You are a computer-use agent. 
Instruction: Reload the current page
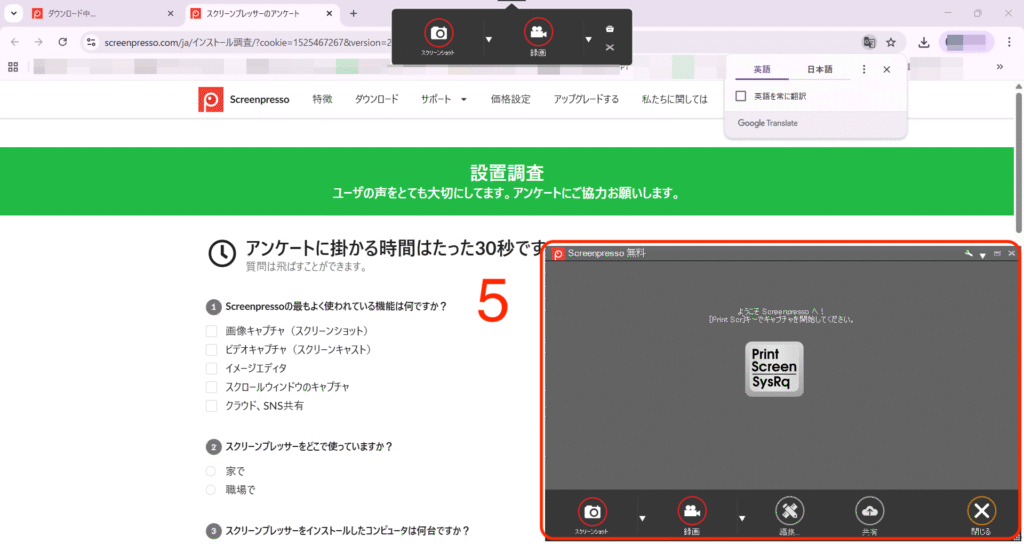coord(63,42)
